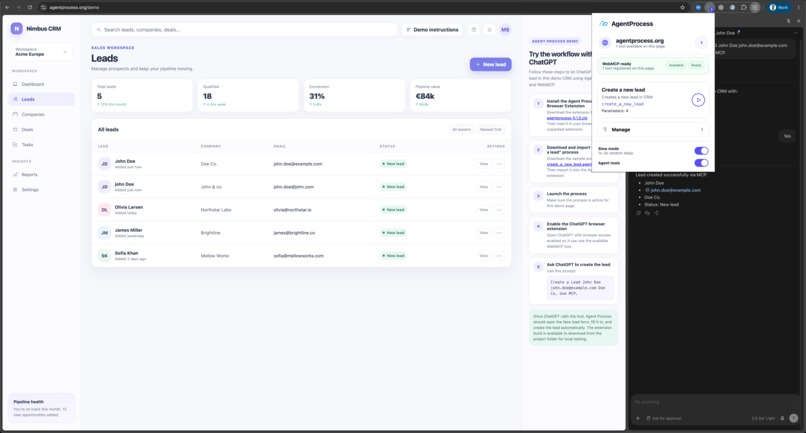
Task: Click the JM avatar for James Miller
Action: (104, 233)
